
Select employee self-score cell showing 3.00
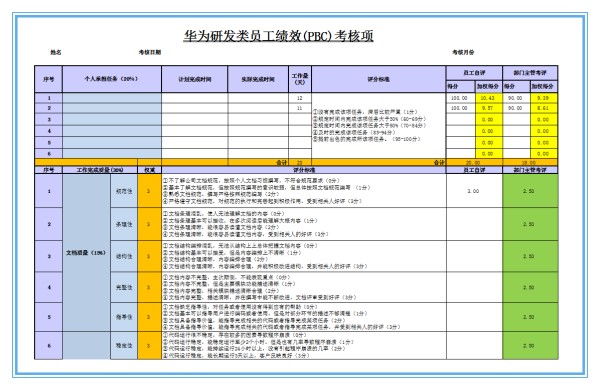pyautogui.click(x=474, y=191)
